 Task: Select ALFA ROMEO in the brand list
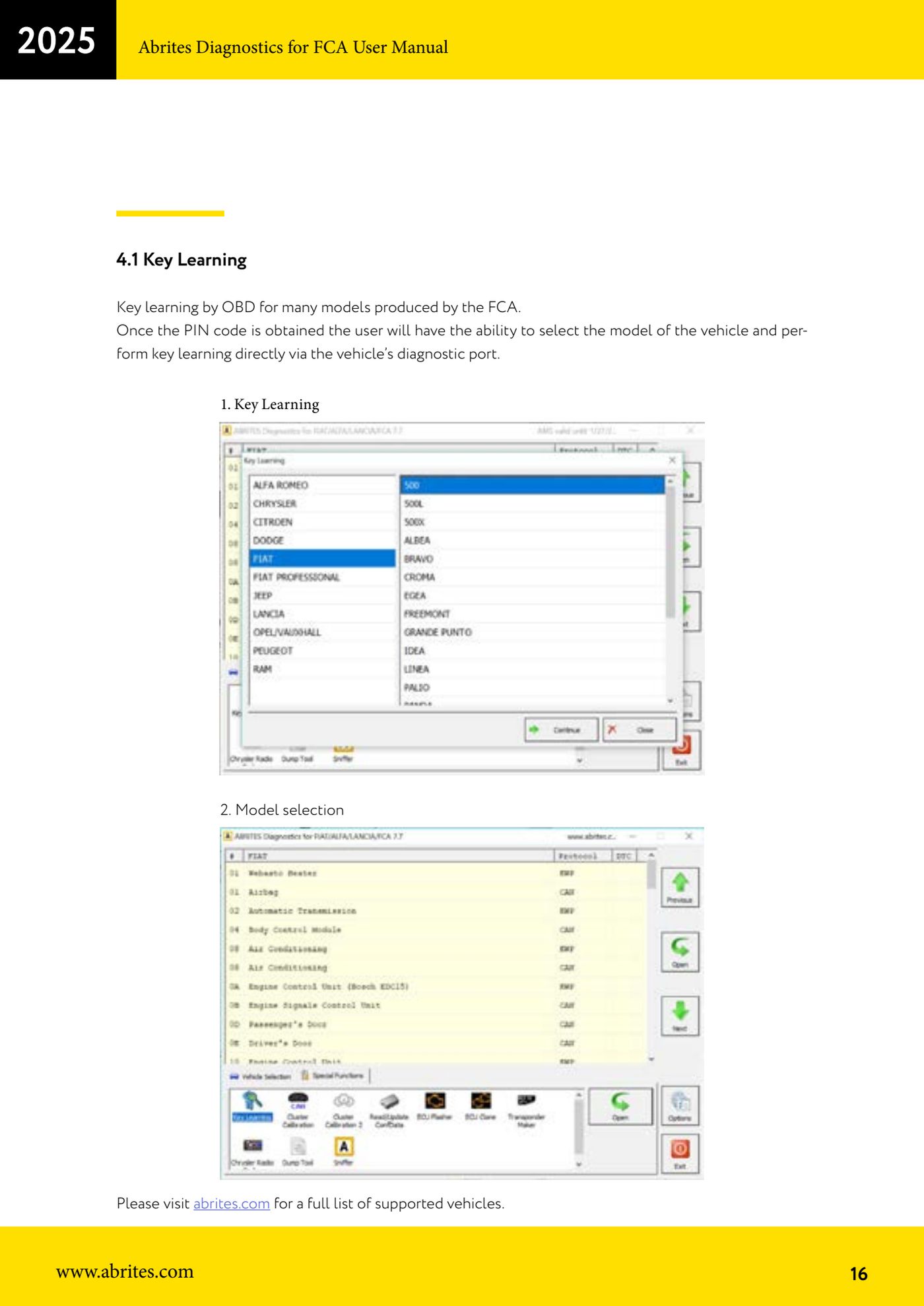tap(323, 485)
